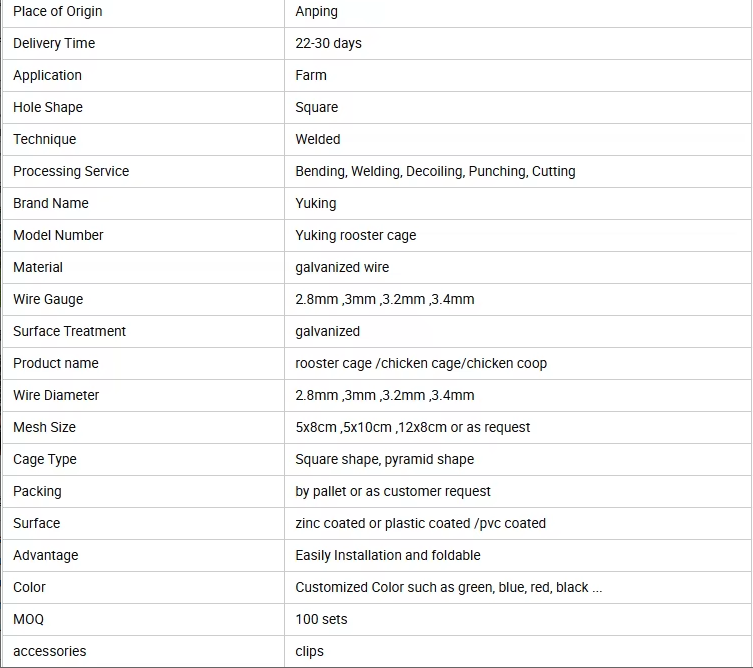
Task: Select the Processing Service value text
Action: (x=435, y=171)
